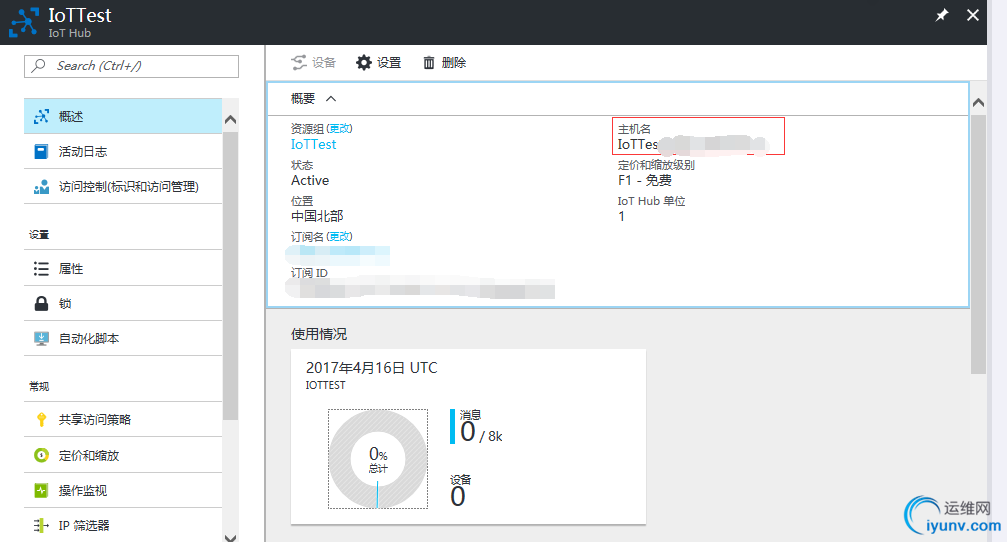The width and height of the screenshot is (1007, 542).
Task: Open IP 筛选器 item
Action: coord(123,525)
